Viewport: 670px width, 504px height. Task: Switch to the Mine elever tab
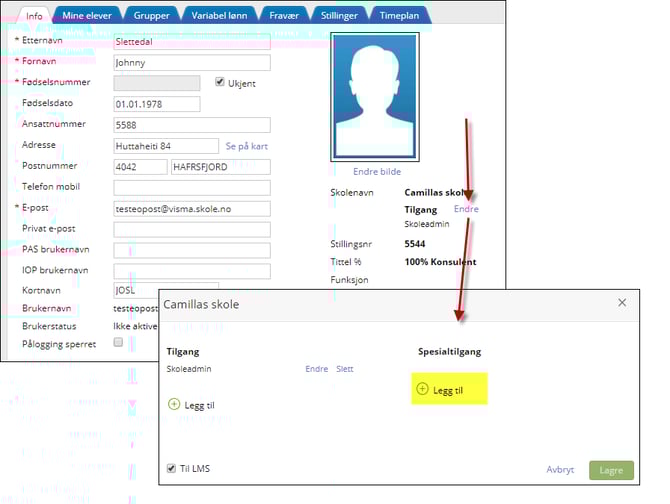(x=86, y=16)
